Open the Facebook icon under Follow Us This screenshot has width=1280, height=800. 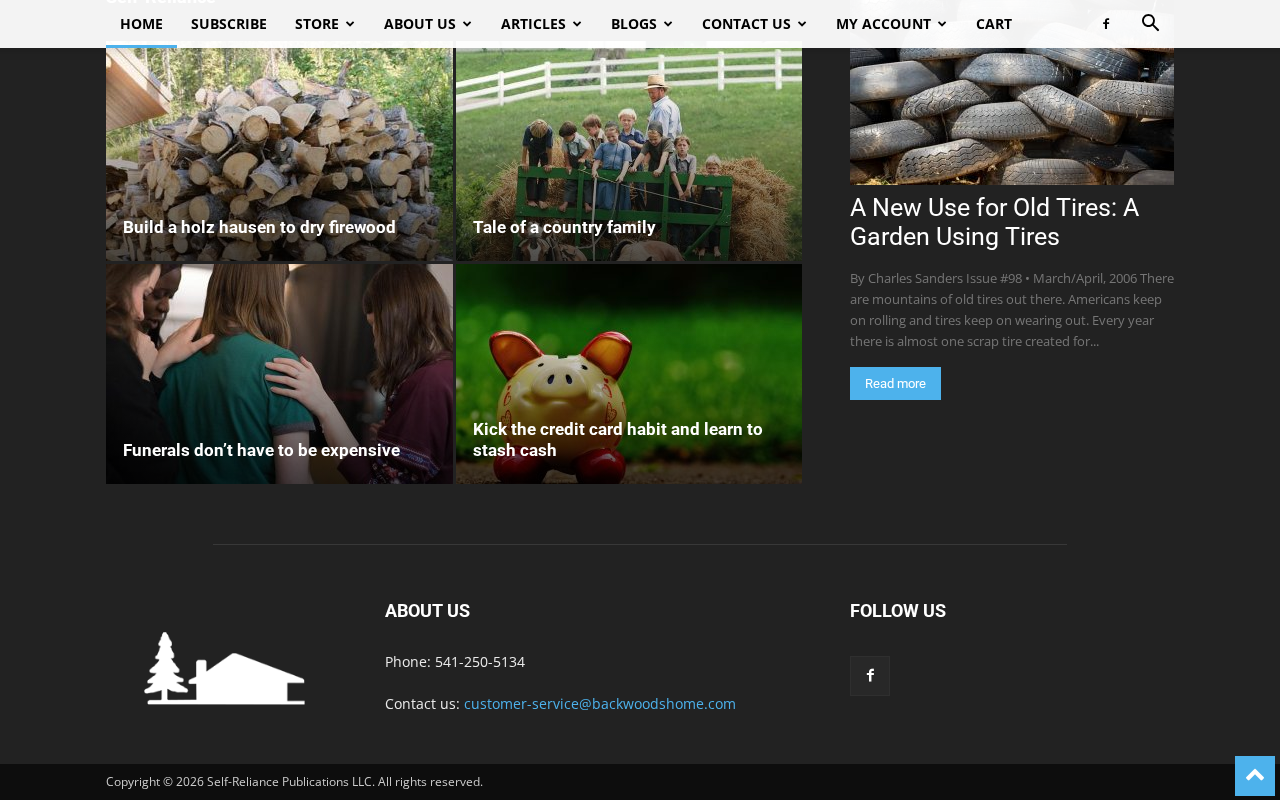point(870,676)
